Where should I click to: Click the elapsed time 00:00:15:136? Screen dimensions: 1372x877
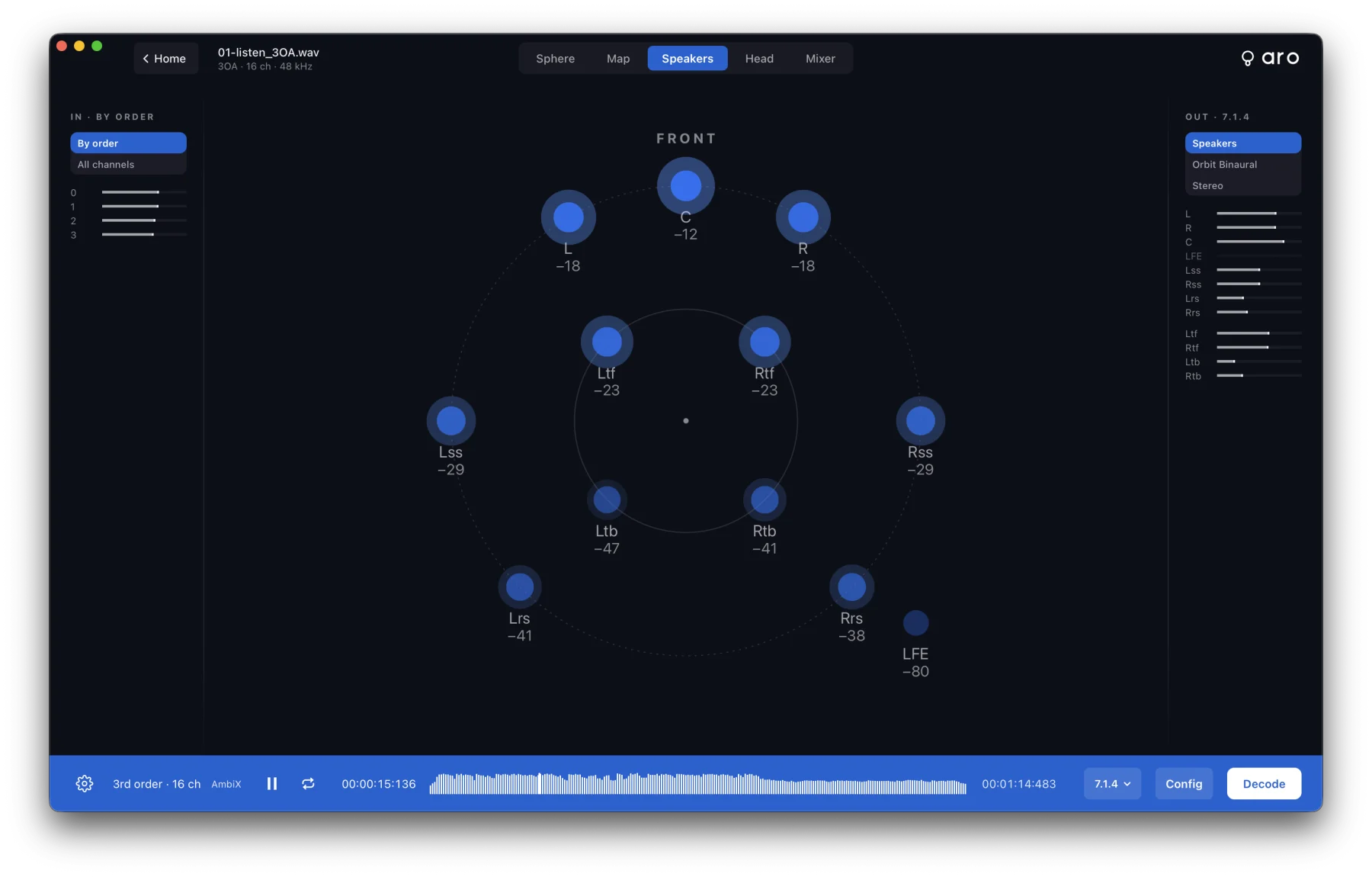[379, 784]
